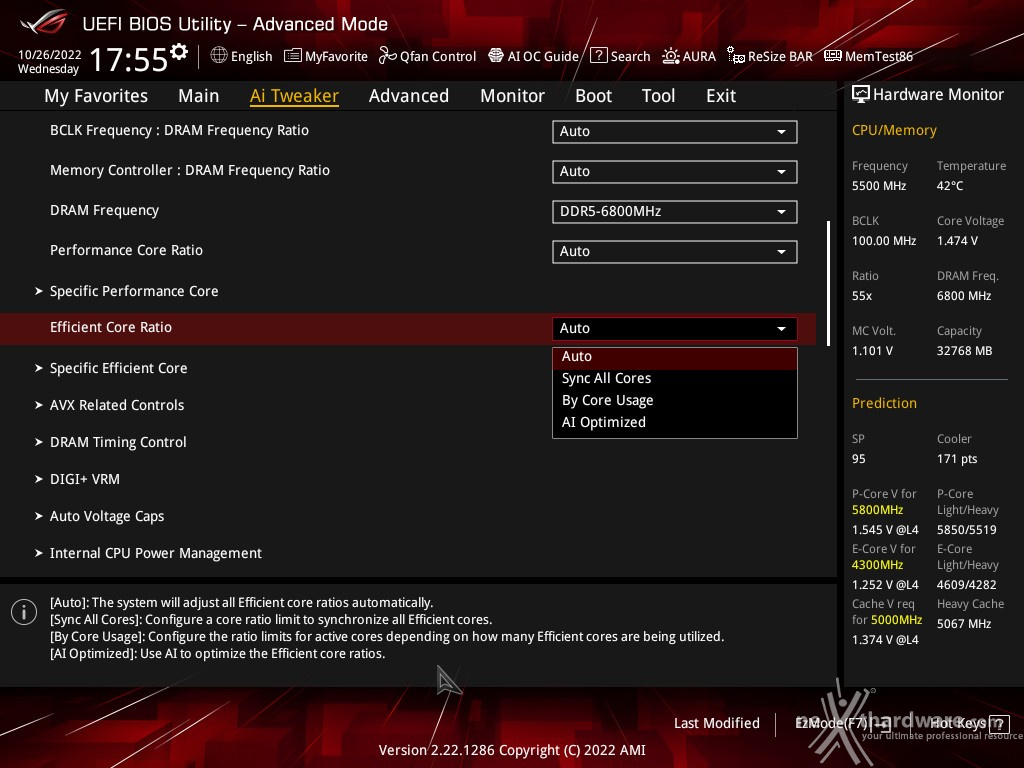Open the Tool tab

[x=658, y=96]
